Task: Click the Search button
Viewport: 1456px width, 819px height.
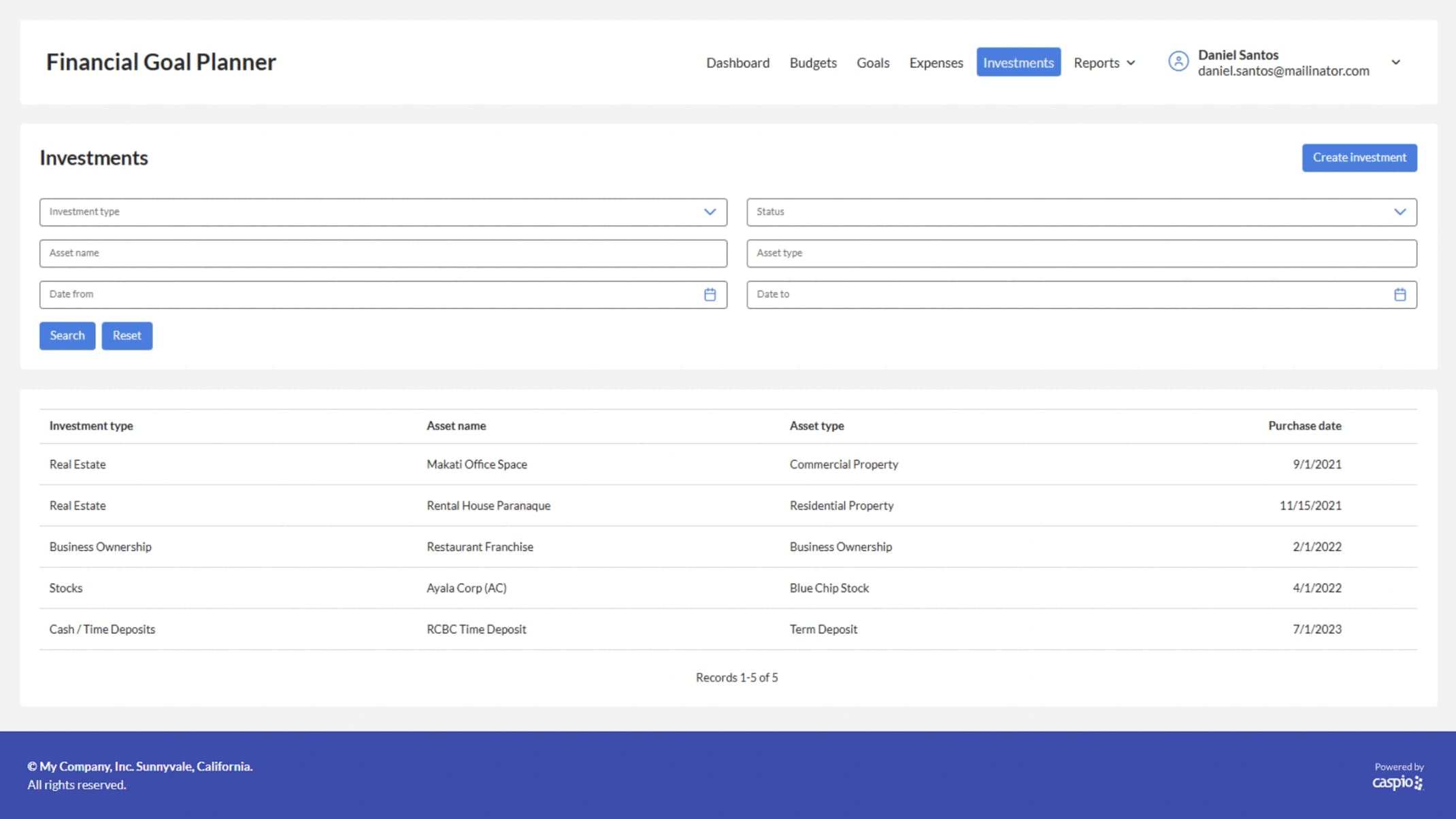Action: coord(67,336)
